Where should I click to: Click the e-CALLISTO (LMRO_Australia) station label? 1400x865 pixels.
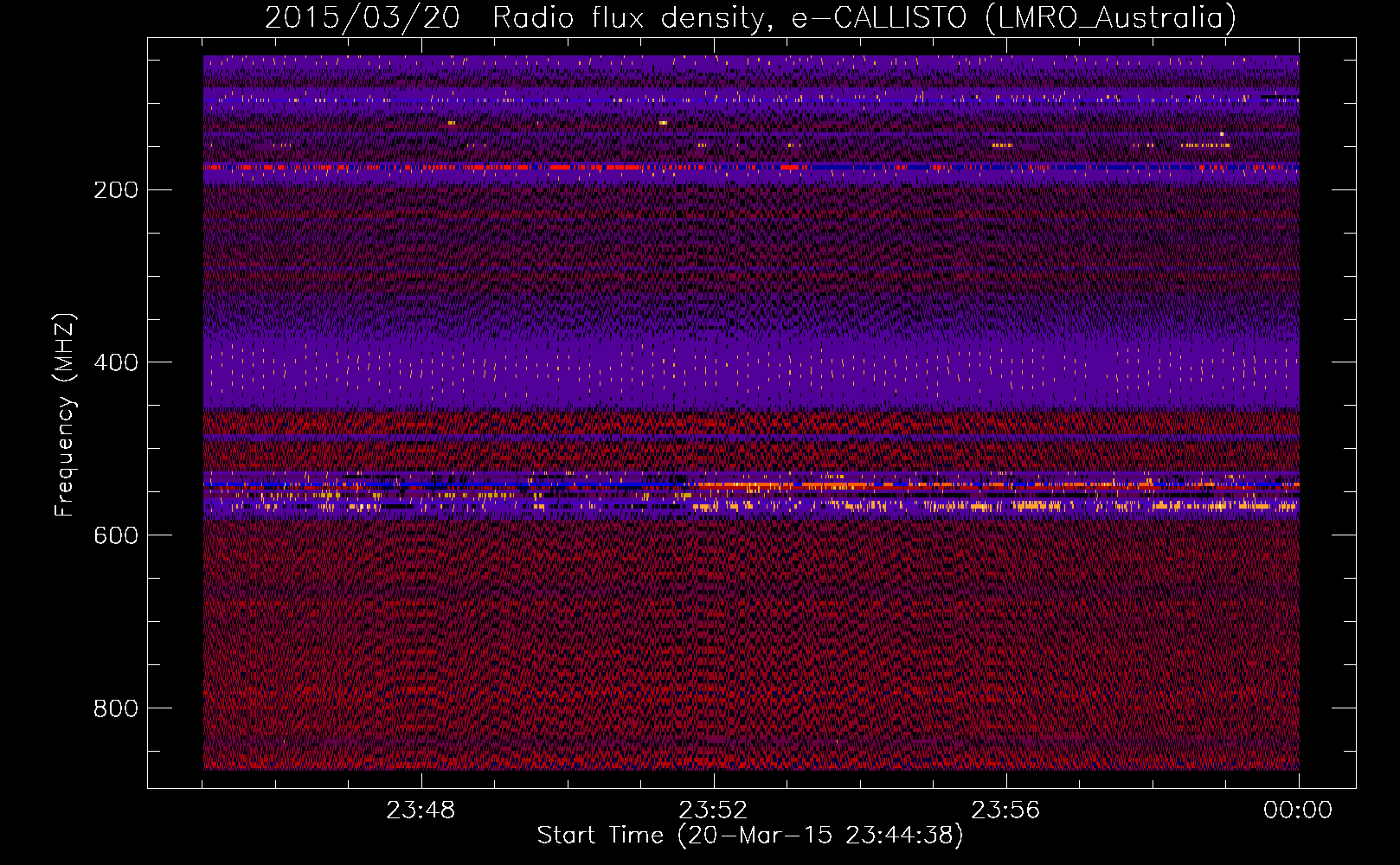point(1014,17)
